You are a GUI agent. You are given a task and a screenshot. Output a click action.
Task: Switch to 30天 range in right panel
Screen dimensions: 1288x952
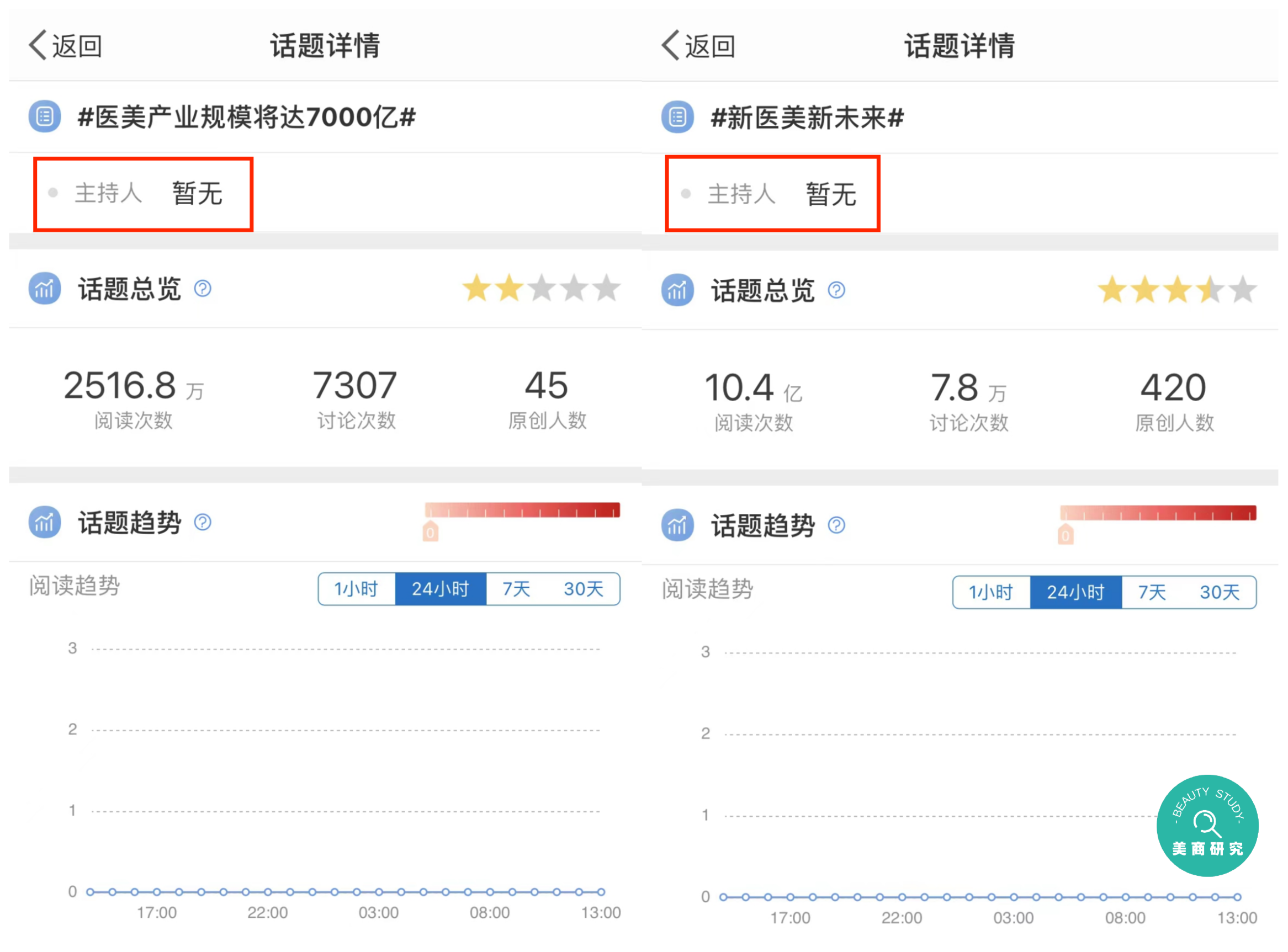click(1219, 592)
